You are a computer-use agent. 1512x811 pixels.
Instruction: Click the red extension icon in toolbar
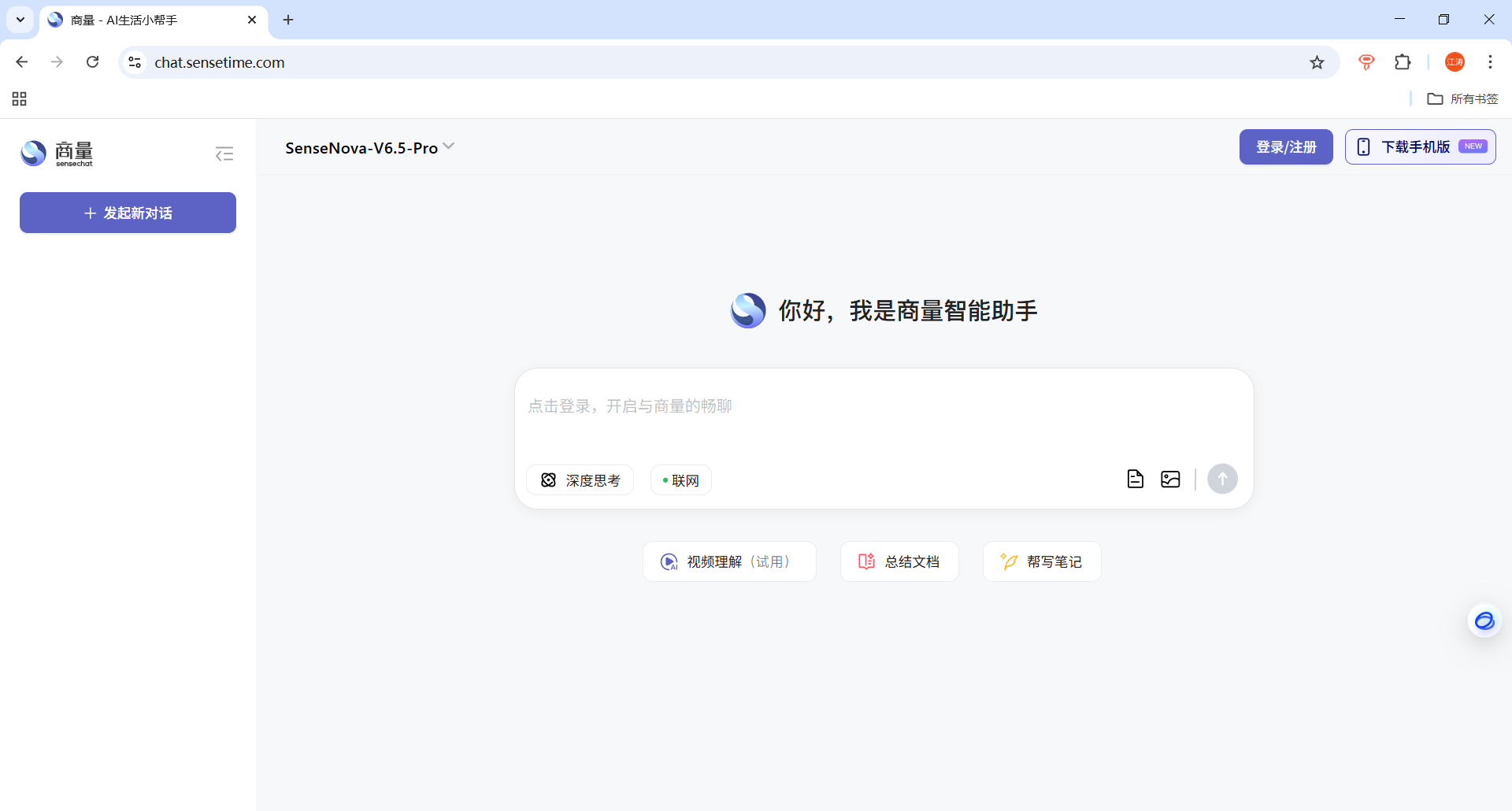pyautogui.click(x=1366, y=62)
